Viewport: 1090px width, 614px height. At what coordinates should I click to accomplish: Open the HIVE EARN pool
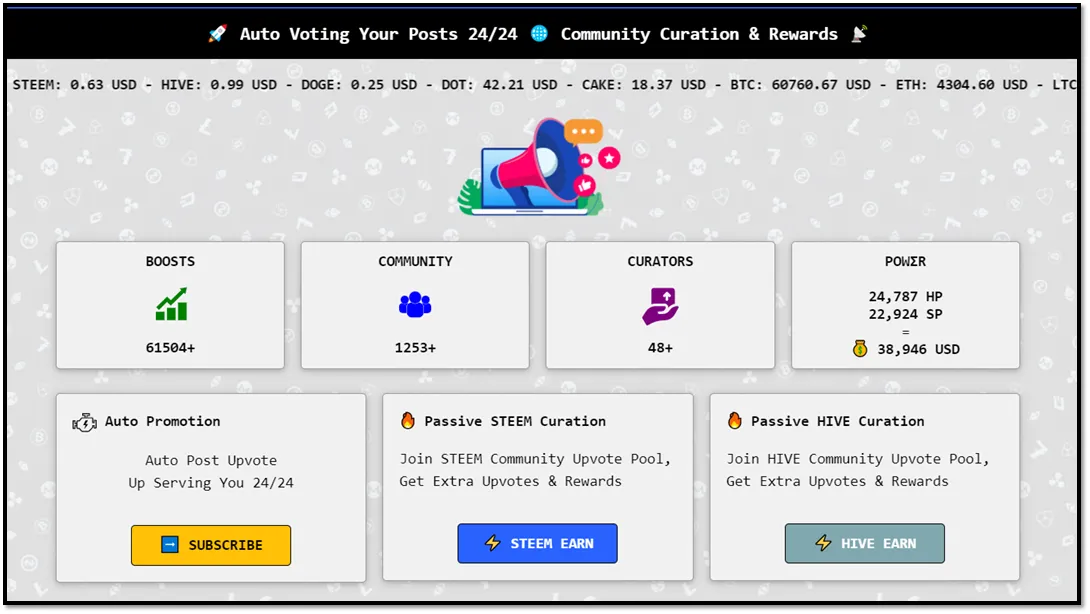tap(865, 543)
